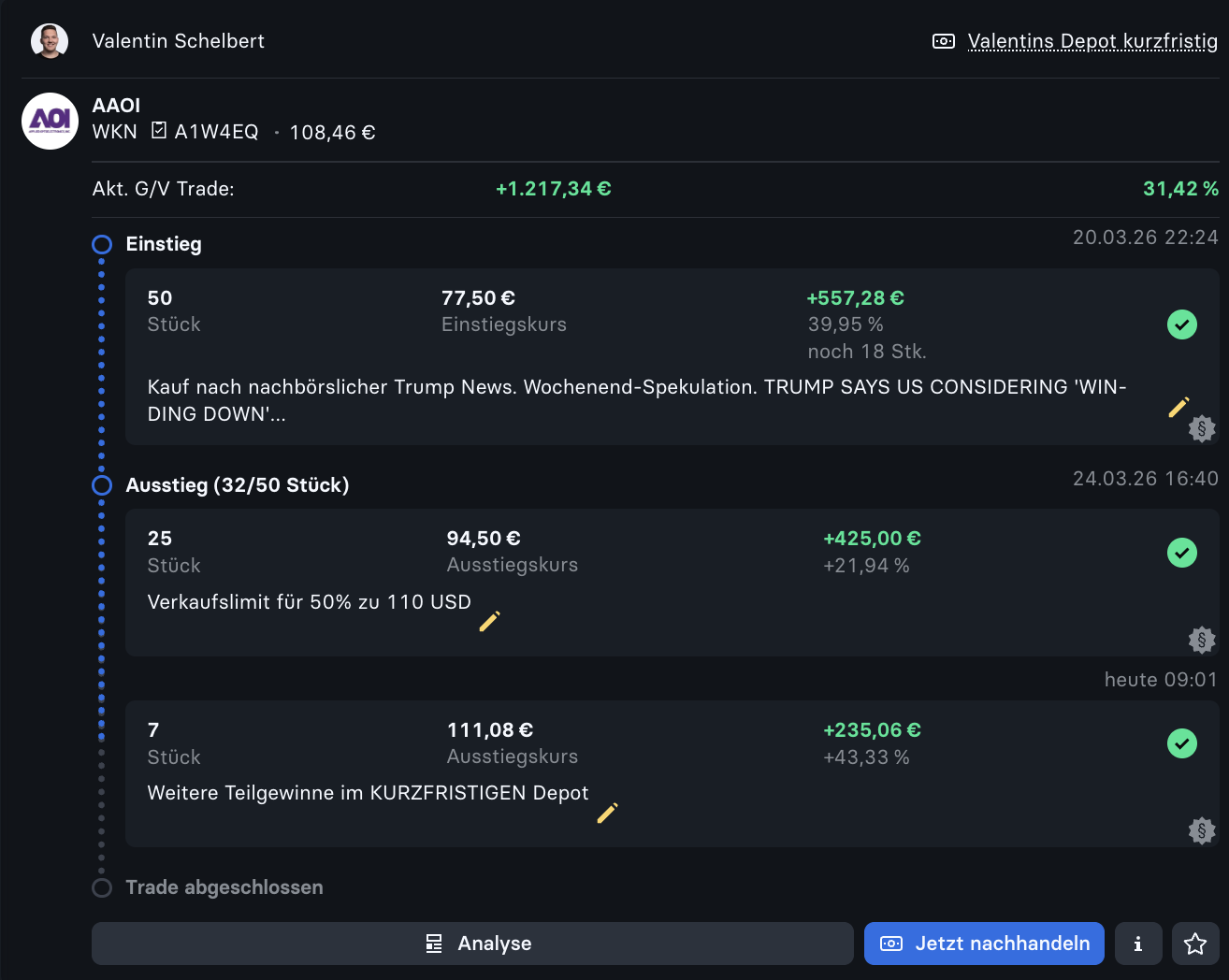Screen dimensions: 1229x980
Task: Open the Valentins Depot kurzfristig link
Action: [x=1092, y=41]
